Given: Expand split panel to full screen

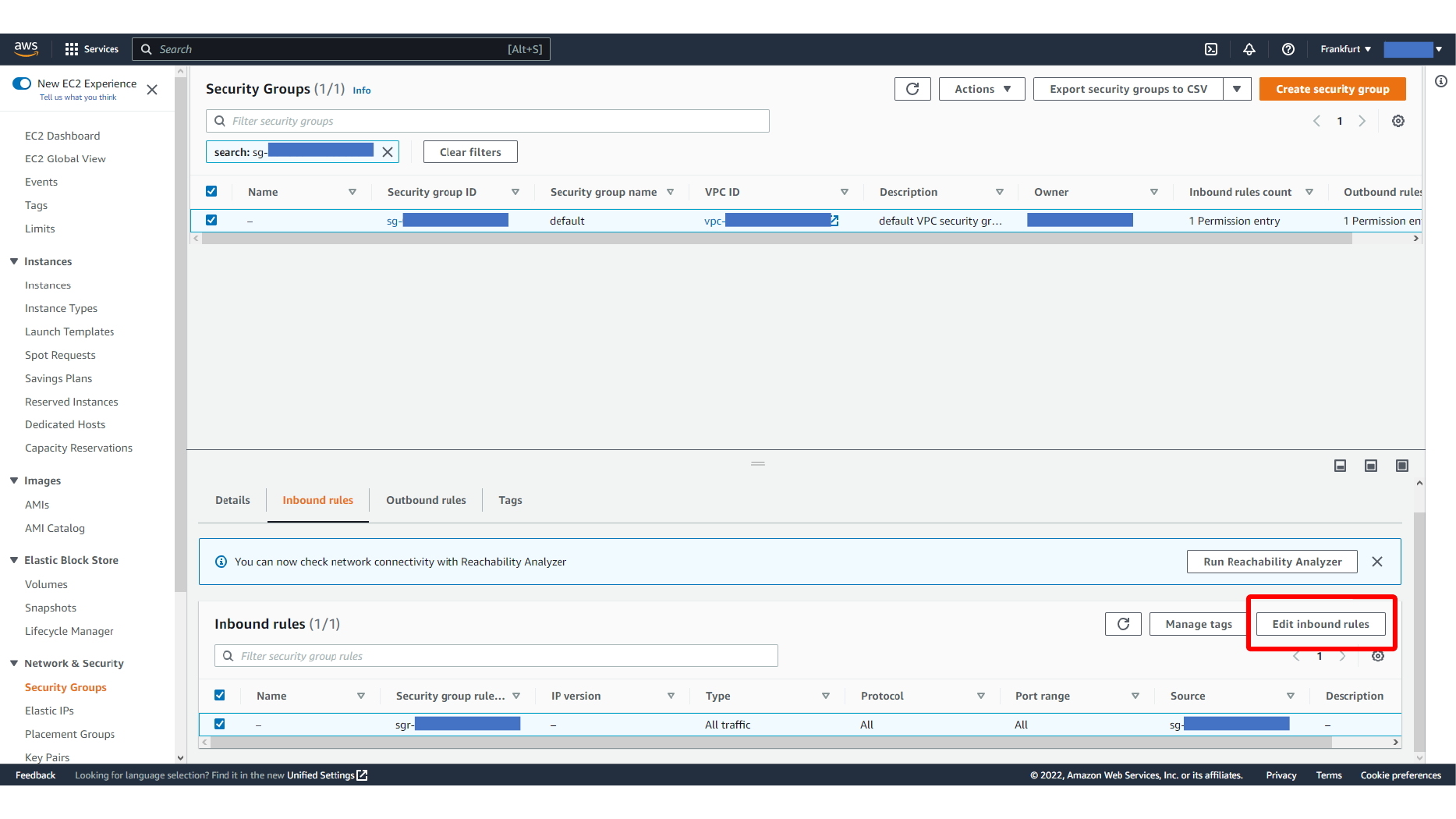Looking at the screenshot, I should pos(1402,466).
